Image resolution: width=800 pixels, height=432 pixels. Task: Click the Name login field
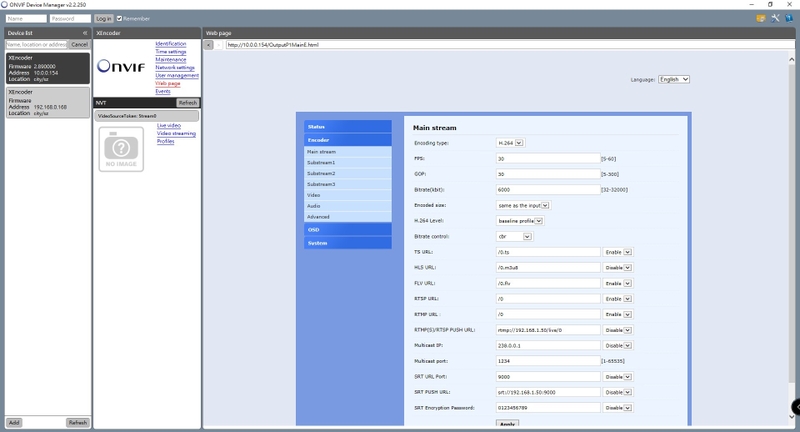pos(26,18)
